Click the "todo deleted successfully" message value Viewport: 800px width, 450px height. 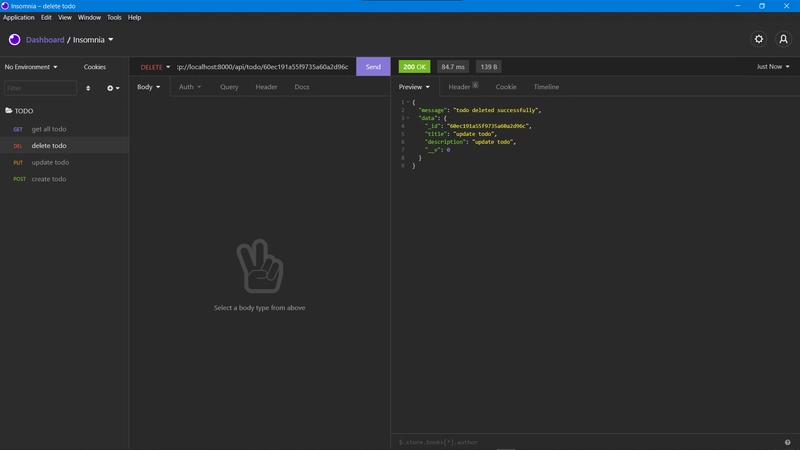click(x=495, y=110)
